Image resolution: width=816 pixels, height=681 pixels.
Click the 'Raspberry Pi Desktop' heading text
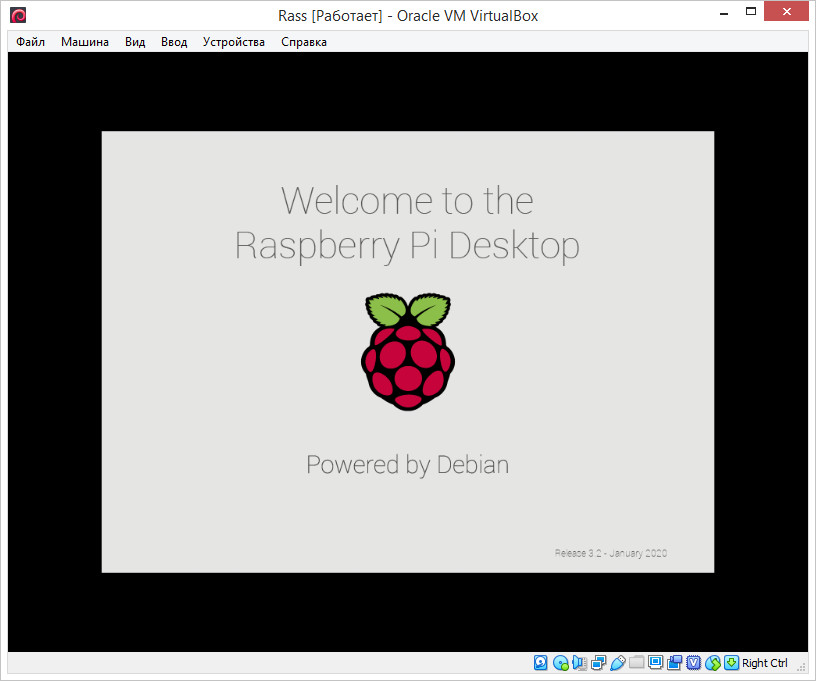(x=407, y=246)
